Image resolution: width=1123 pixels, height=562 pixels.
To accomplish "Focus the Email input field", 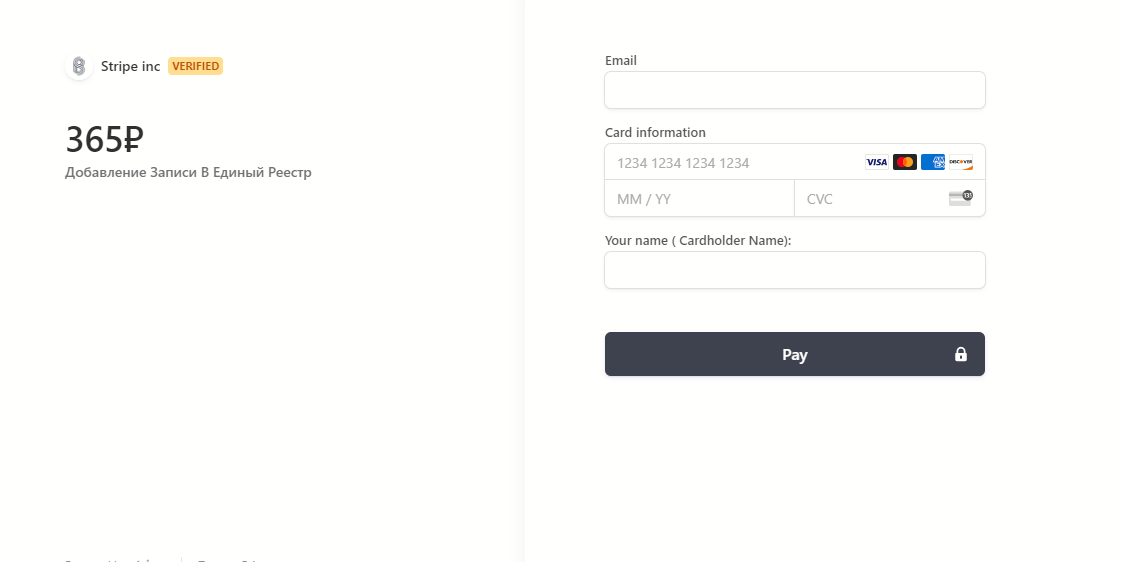I will (x=794, y=90).
